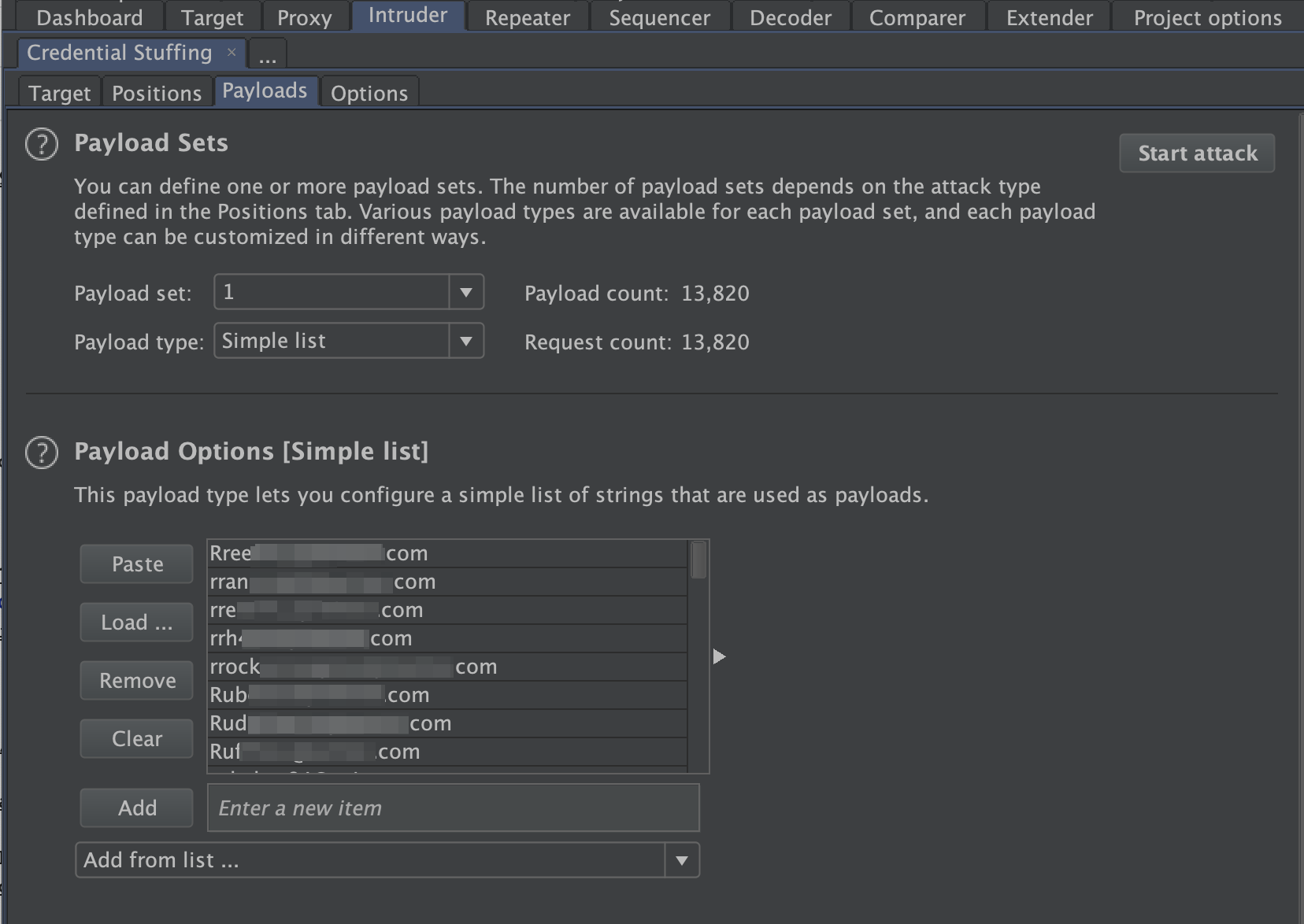Switch to the Repeater tab
The height and width of the screenshot is (924, 1304).
point(528,17)
